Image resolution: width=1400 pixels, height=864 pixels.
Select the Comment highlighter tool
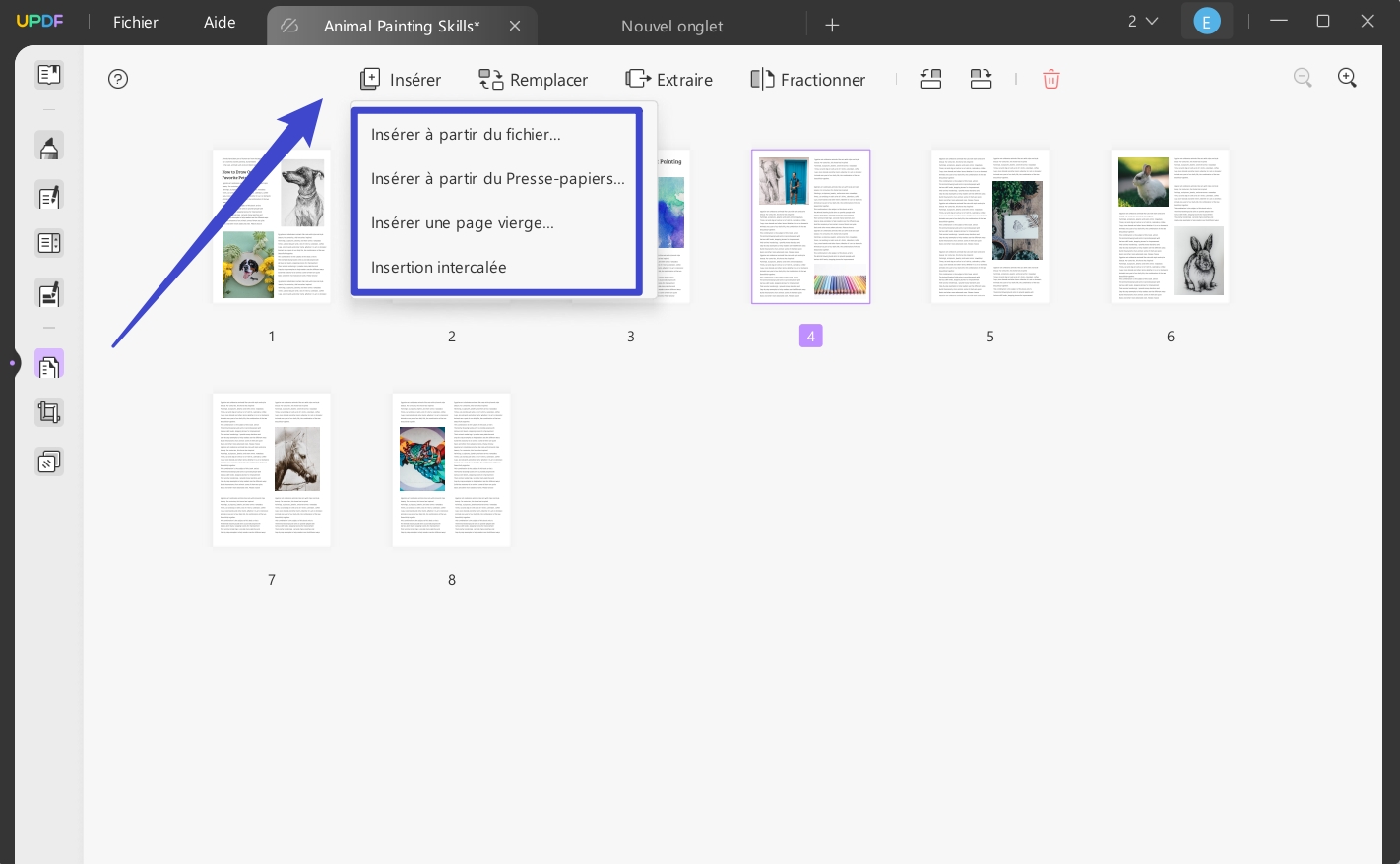pos(49,146)
